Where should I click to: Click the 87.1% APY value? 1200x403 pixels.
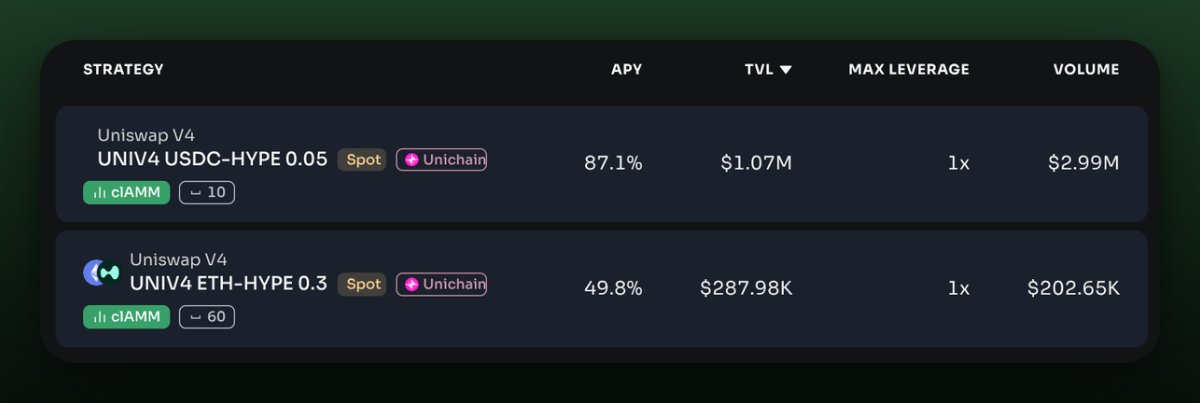(613, 163)
